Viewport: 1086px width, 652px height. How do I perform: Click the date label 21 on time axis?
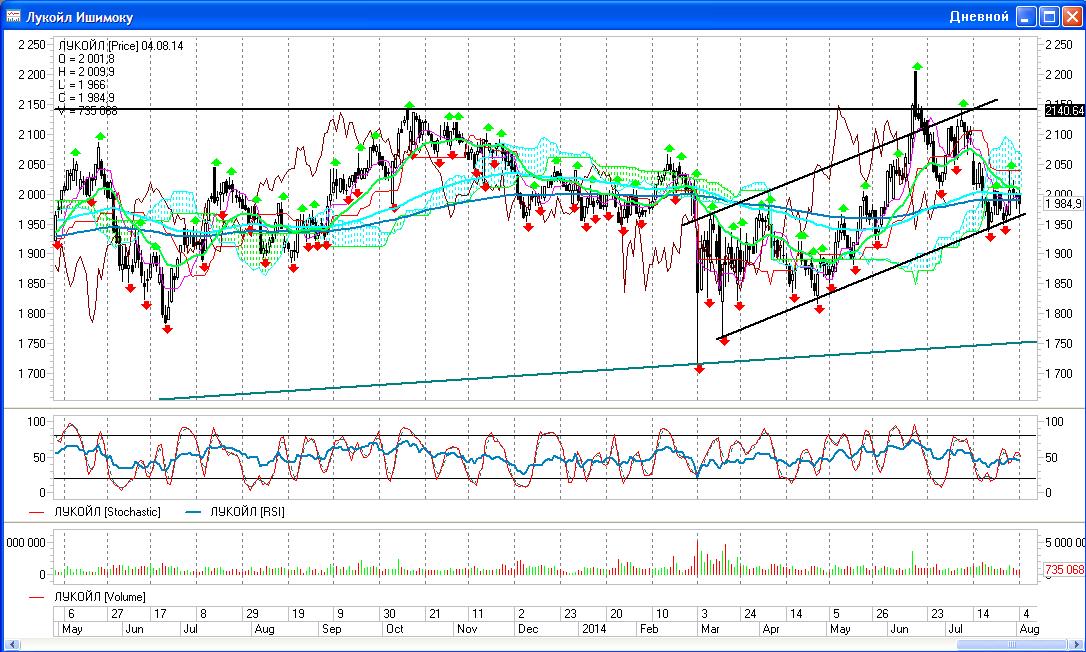click(x=435, y=614)
